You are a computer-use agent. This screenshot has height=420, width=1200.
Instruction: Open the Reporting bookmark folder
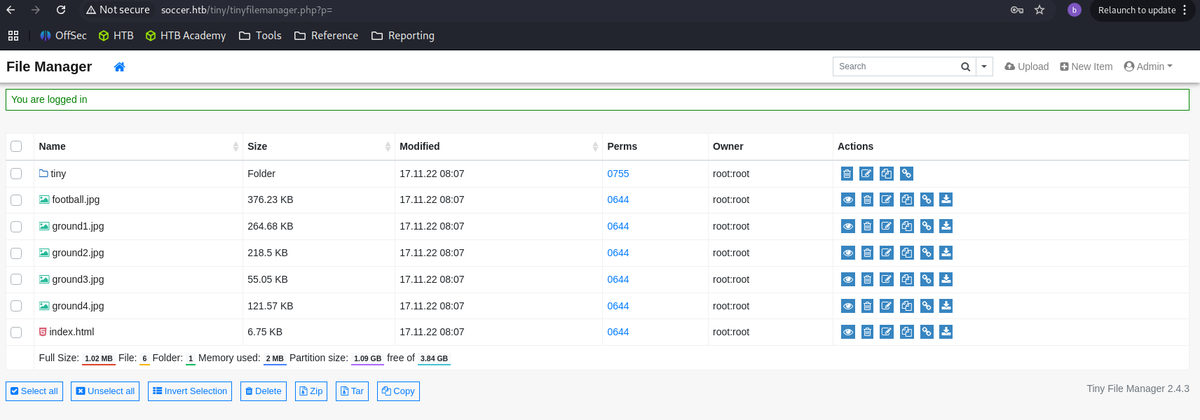point(403,36)
